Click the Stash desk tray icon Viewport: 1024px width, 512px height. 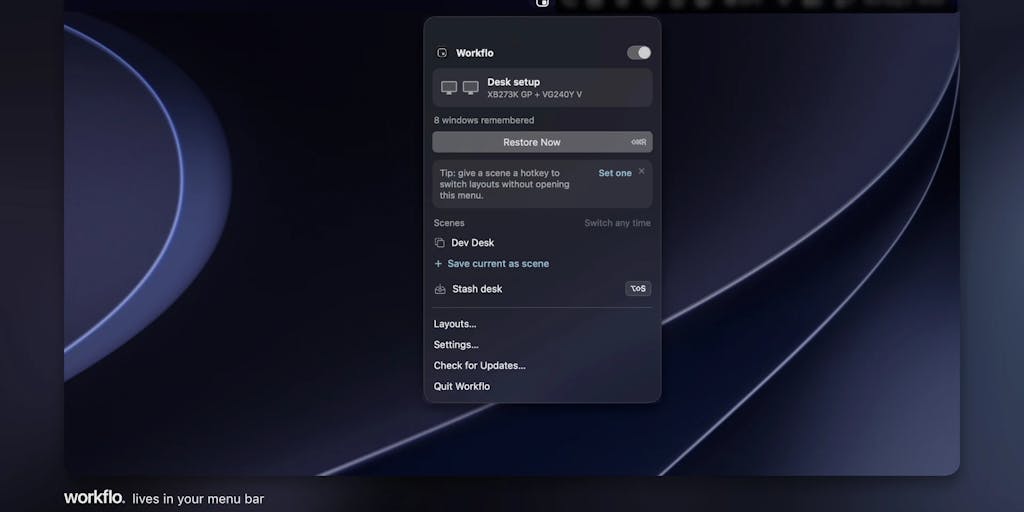click(440, 289)
